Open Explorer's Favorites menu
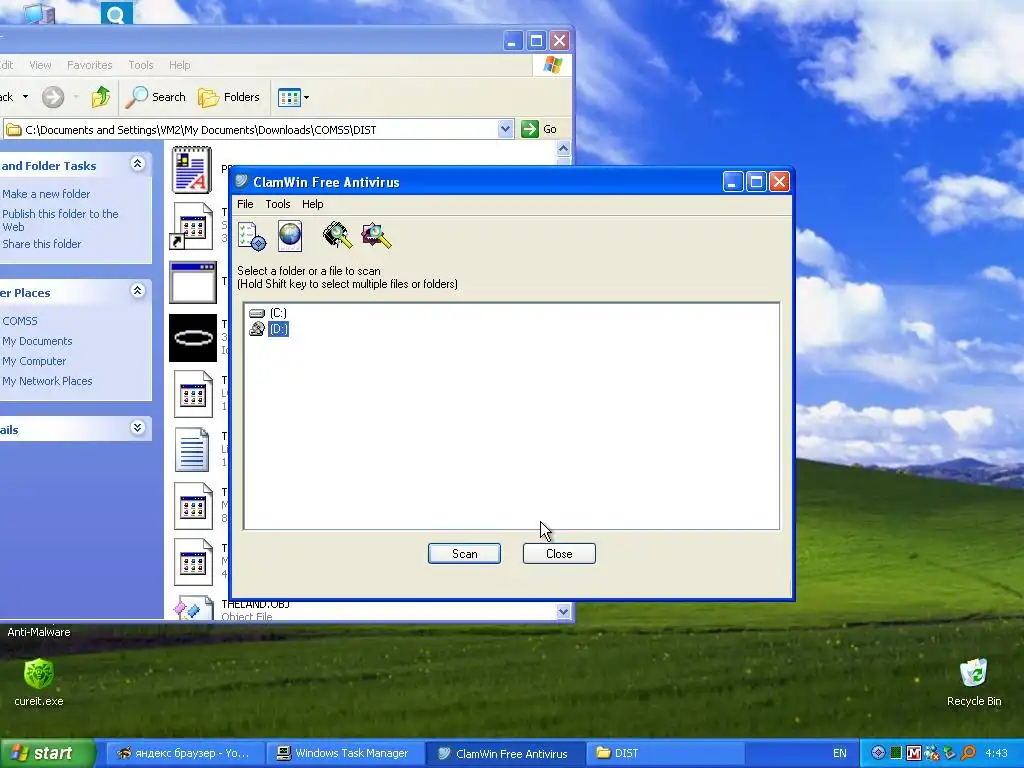 [89, 65]
